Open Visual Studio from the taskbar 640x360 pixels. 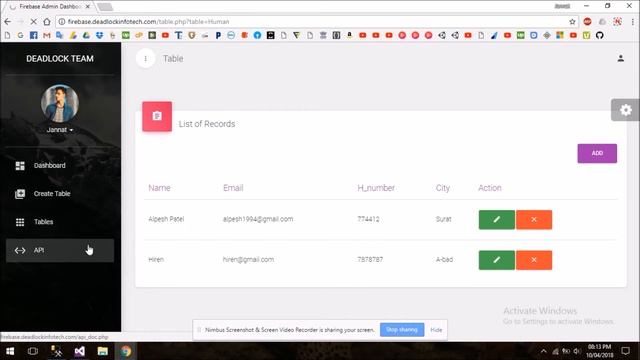pos(80,351)
